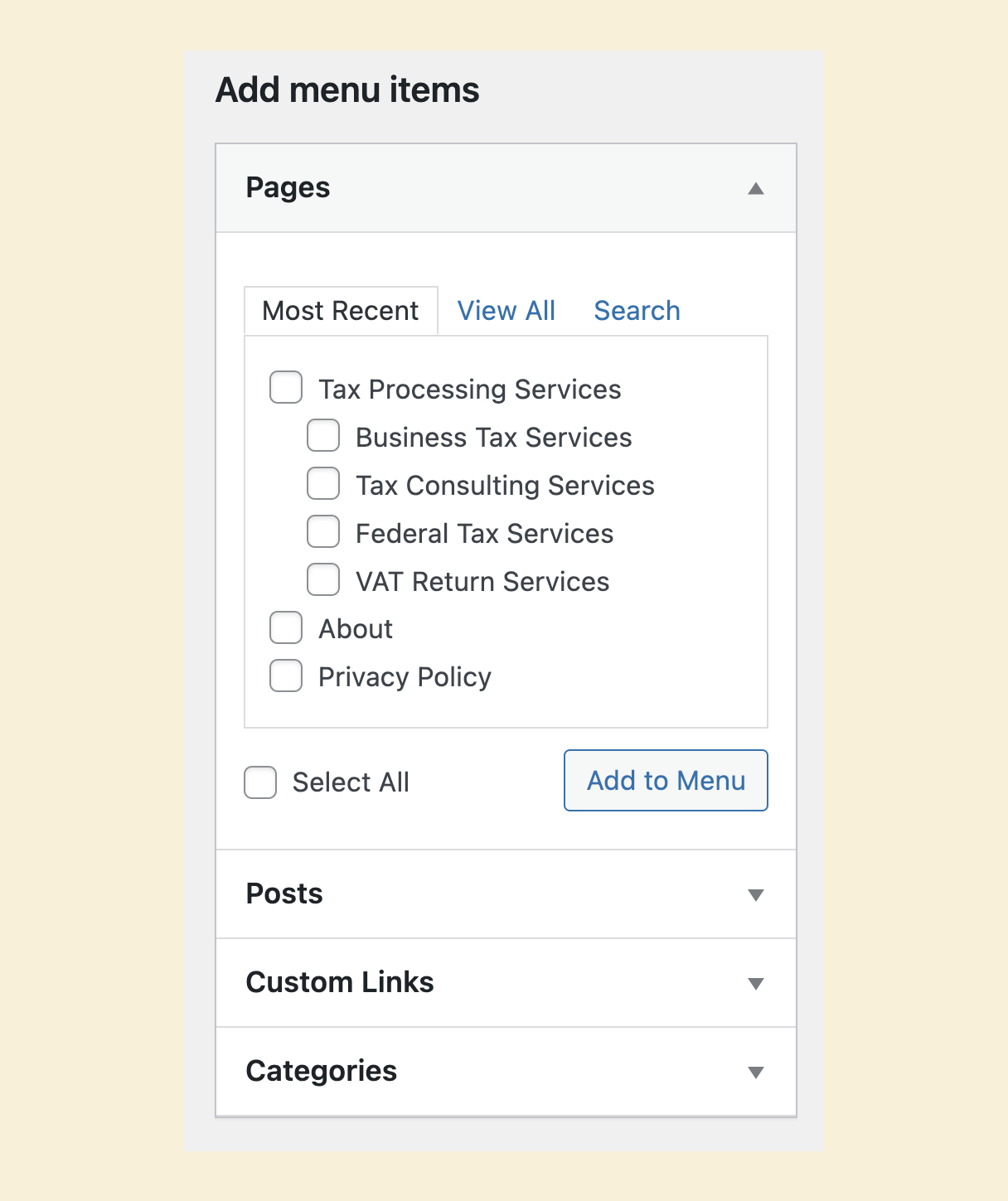Toggle the Select All checkbox
The image size is (1008, 1201).
tap(260, 782)
